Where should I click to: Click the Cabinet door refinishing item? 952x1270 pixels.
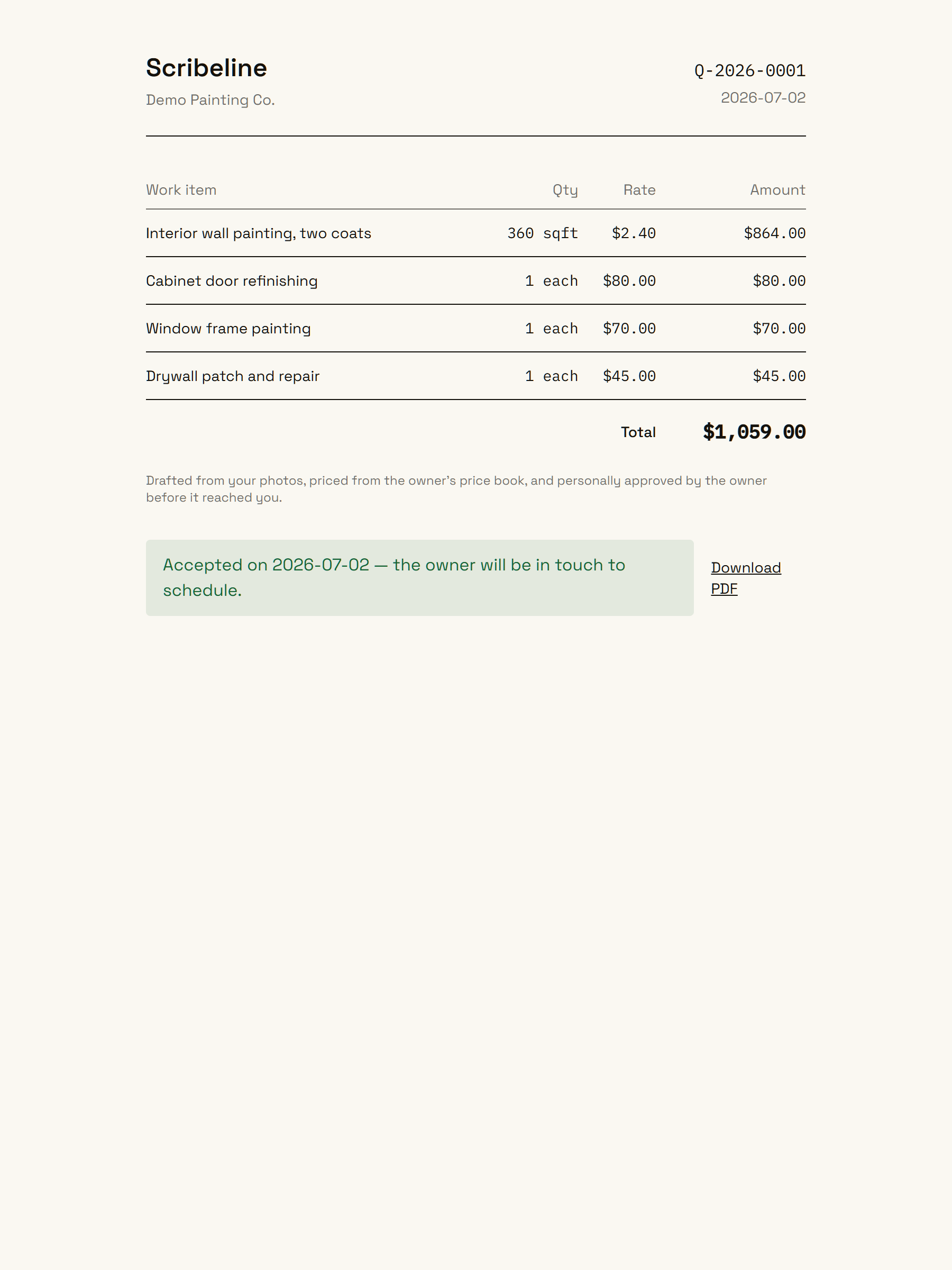coord(231,281)
